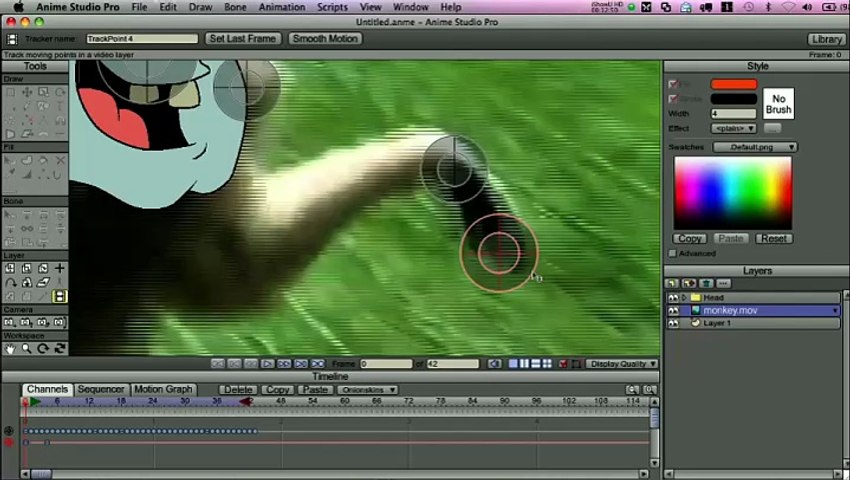Screen dimensions: 850x480
Task: Click the No Brush button
Action: [778, 104]
